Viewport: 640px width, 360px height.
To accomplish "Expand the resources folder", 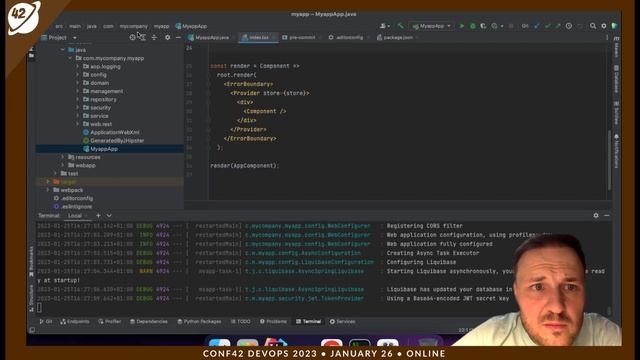I will (62, 157).
